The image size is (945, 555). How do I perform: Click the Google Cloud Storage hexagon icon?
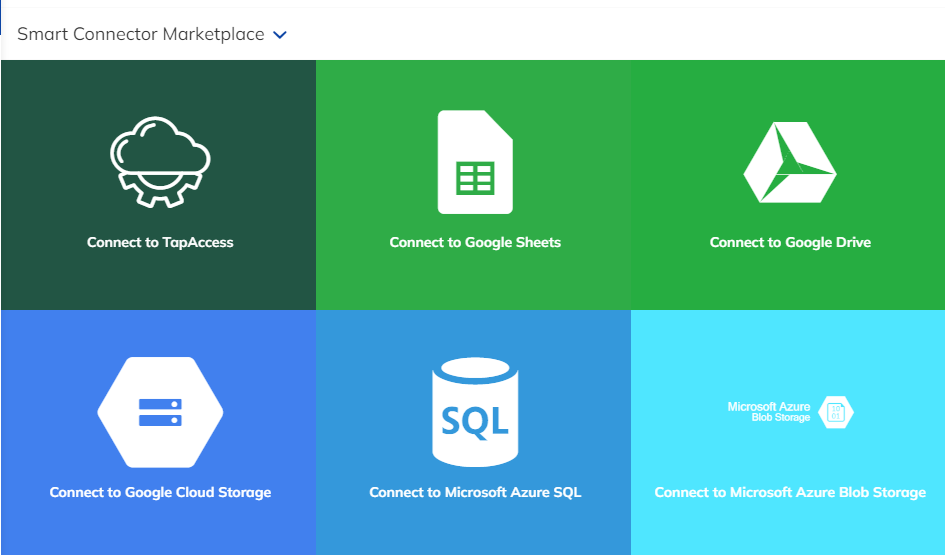click(x=160, y=412)
